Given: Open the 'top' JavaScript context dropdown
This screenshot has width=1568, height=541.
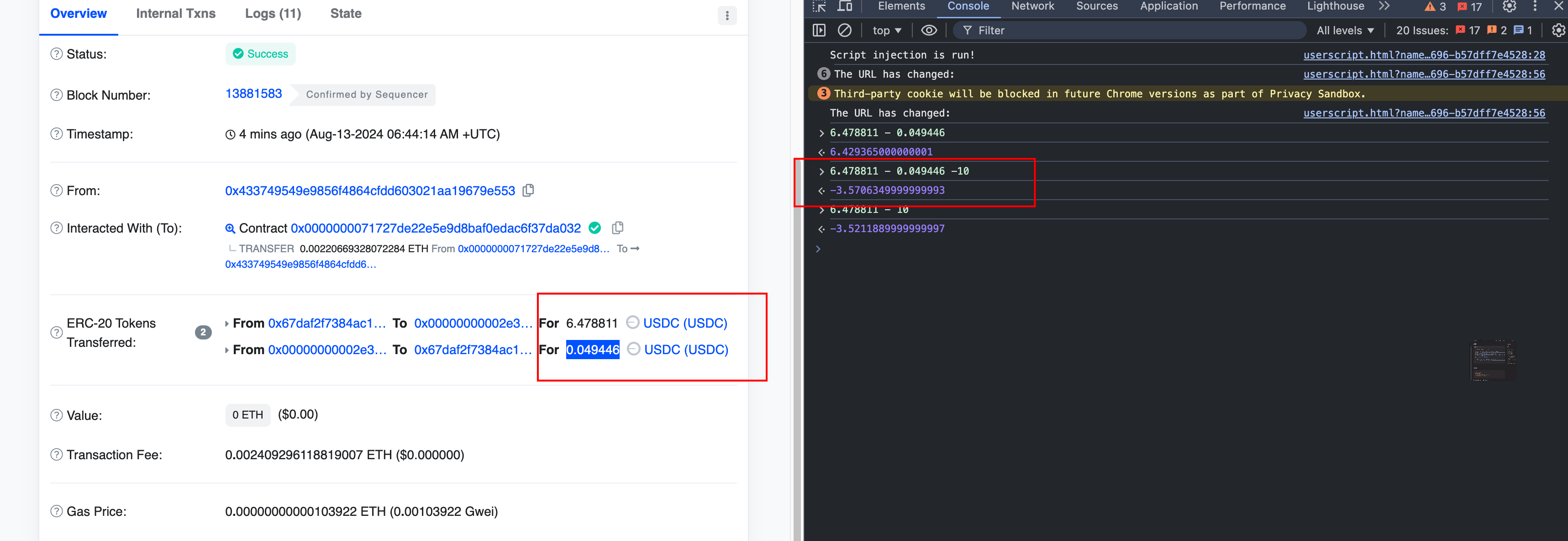Looking at the screenshot, I should click(887, 31).
